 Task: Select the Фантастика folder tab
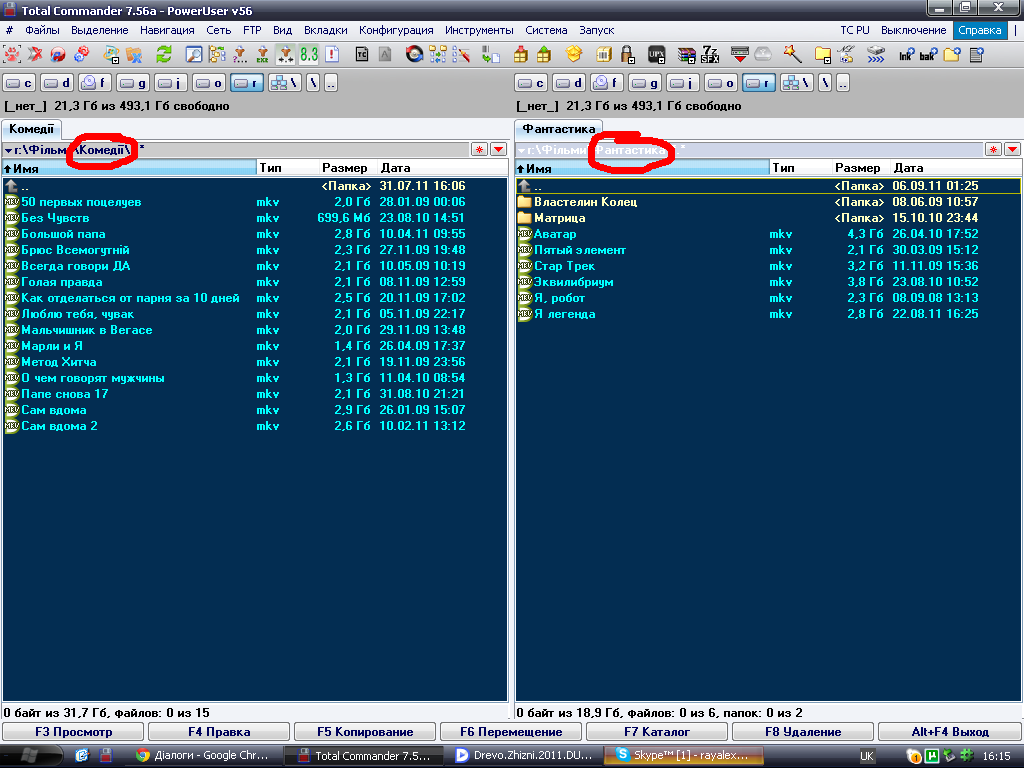coord(558,129)
